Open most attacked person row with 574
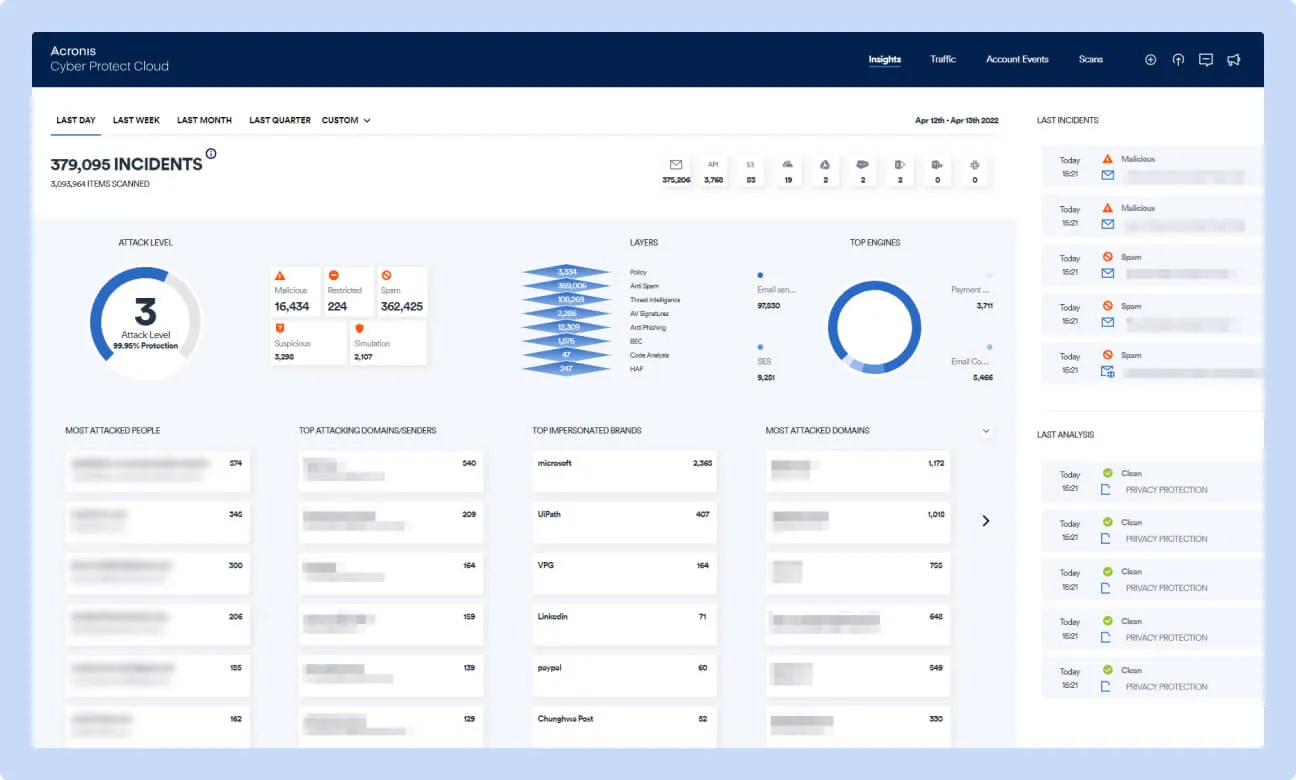The image size is (1296, 780). coord(158,471)
